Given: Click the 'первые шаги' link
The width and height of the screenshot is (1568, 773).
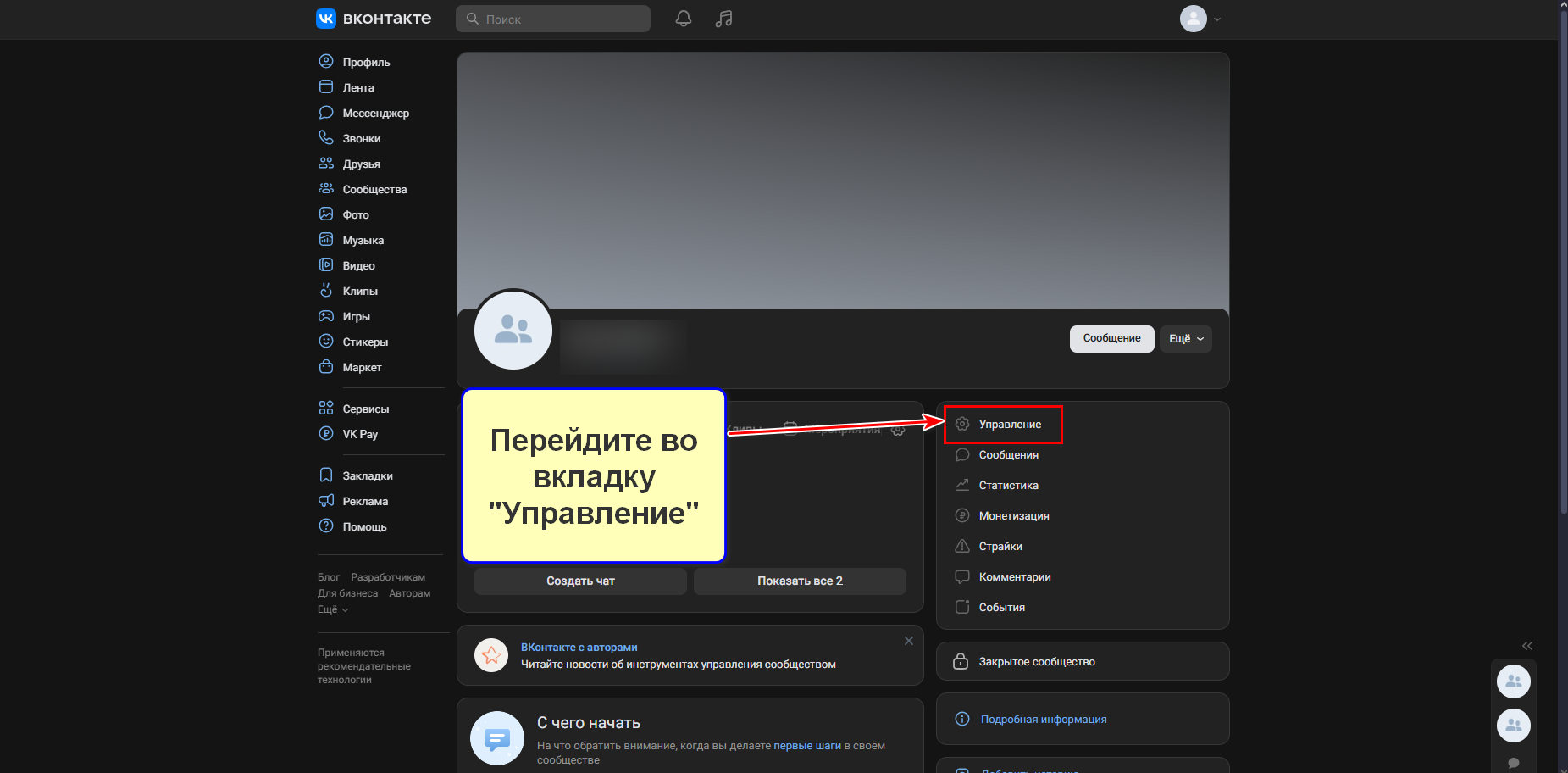Looking at the screenshot, I should coord(807,746).
